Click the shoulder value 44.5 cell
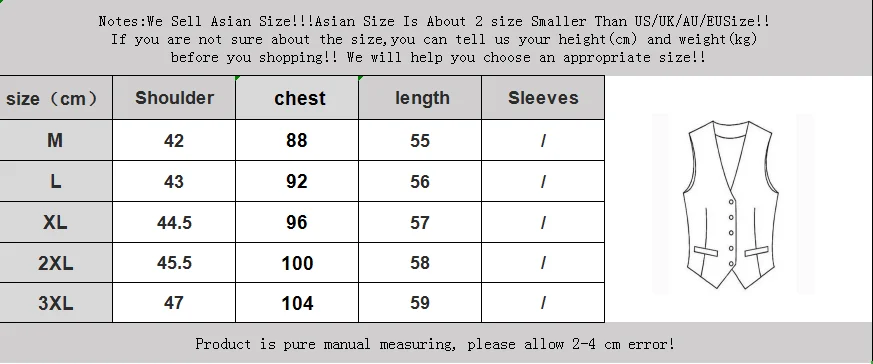This screenshot has height=364, width=873. tap(174, 222)
